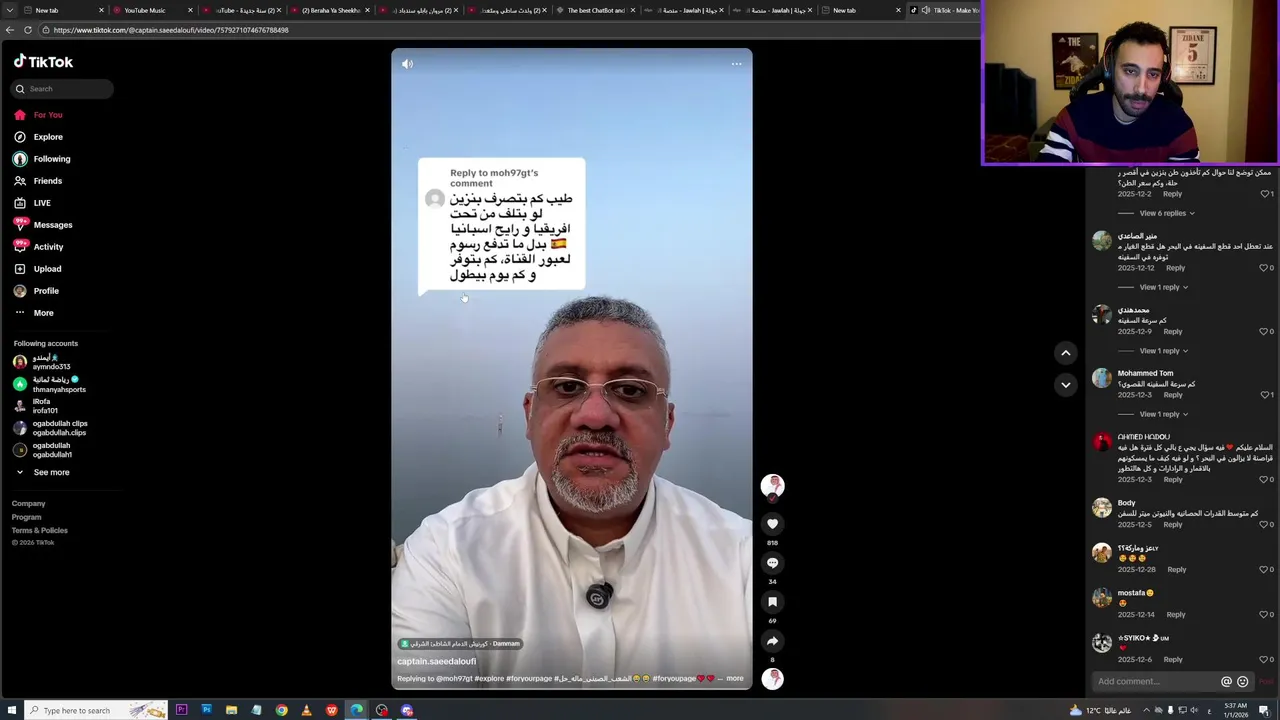Like Mohammed Tom's comment

[1266, 395]
